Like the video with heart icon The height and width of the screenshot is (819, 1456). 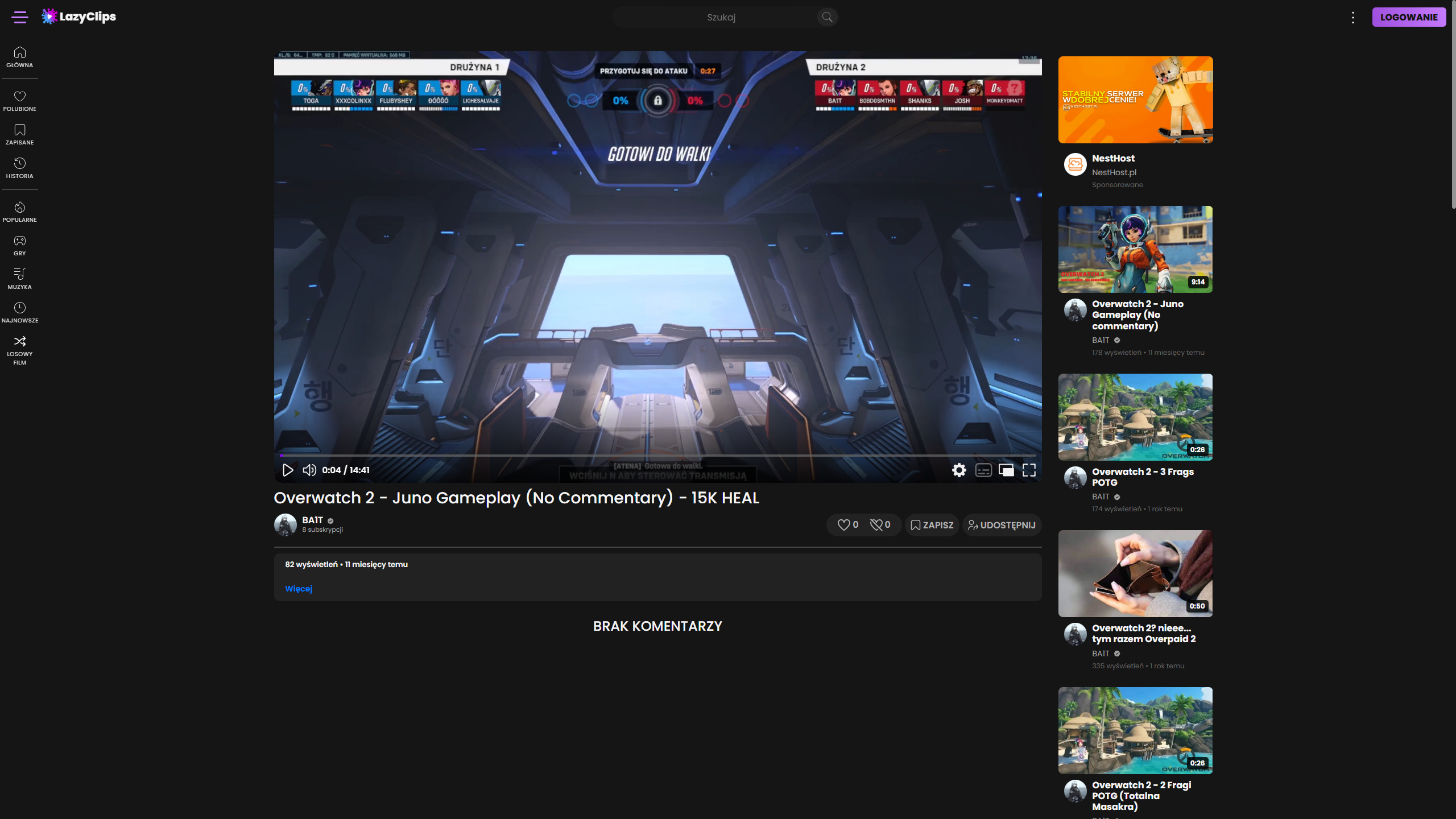pyautogui.click(x=847, y=525)
